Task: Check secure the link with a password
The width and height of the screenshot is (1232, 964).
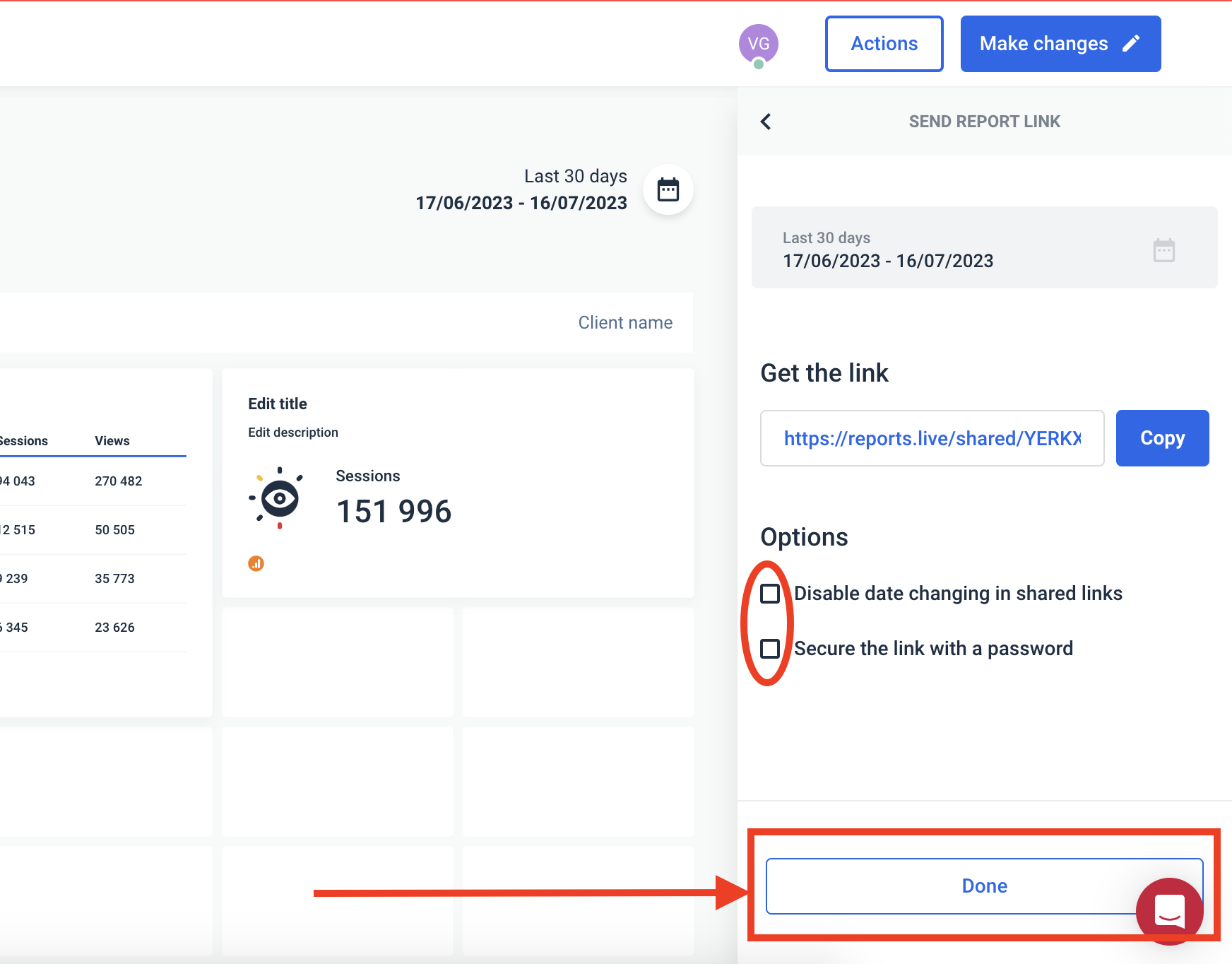Action: pos(770,648)
